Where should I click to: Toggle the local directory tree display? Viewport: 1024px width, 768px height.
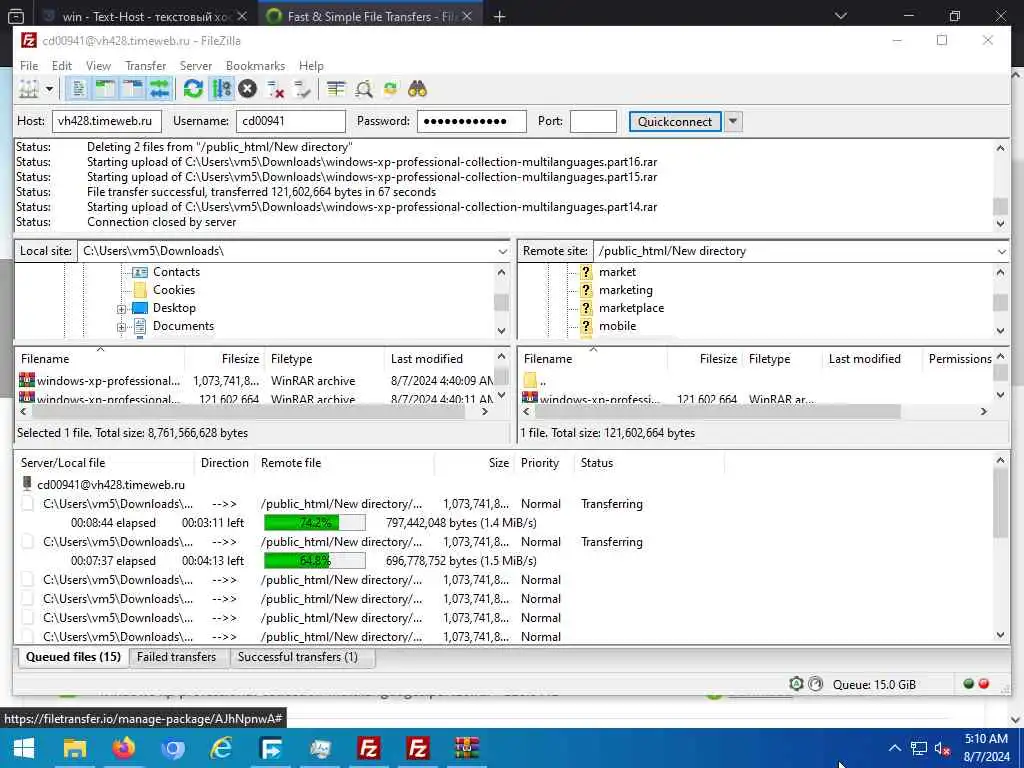105,89
